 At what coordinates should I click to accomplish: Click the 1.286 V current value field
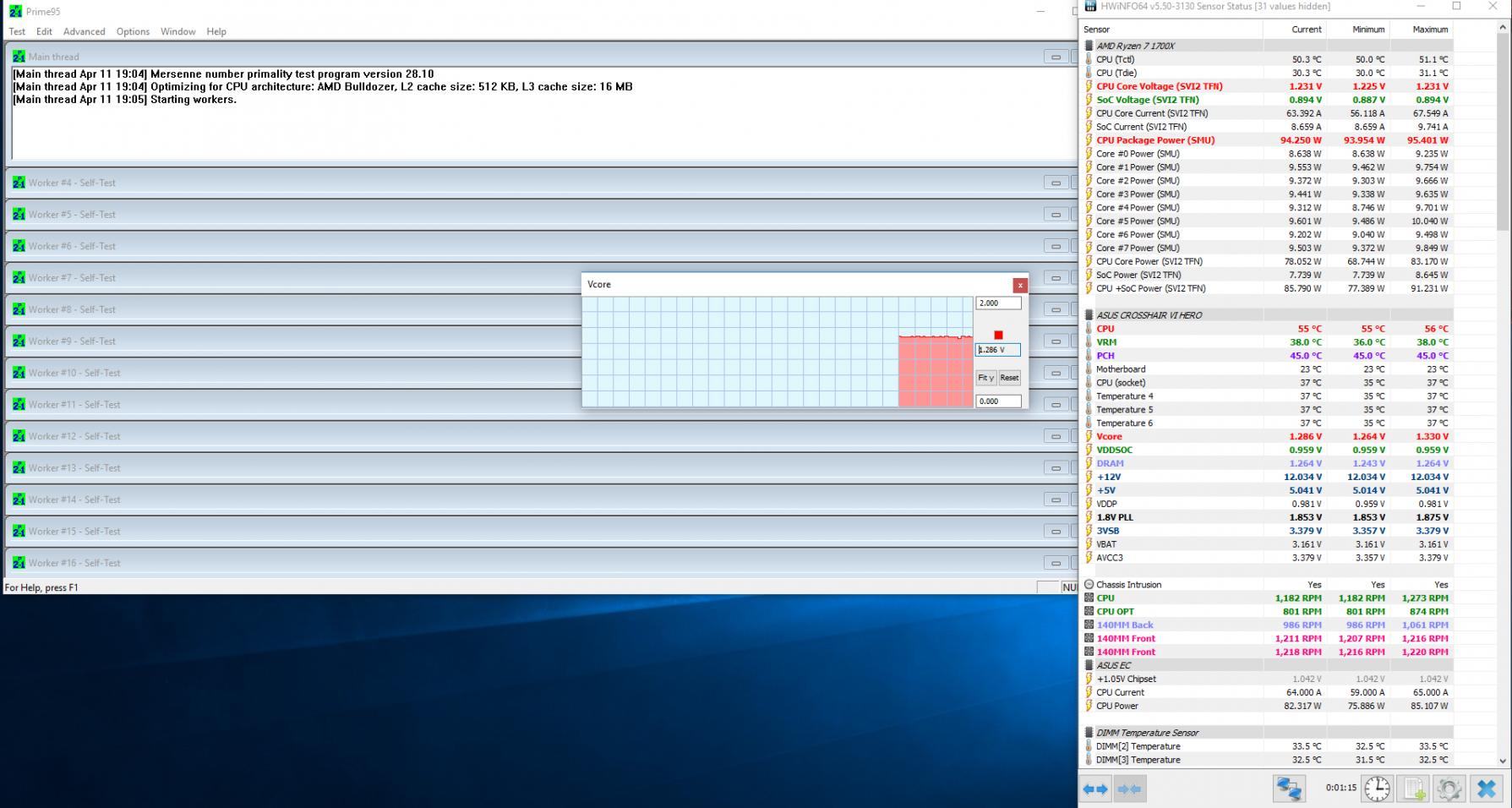pos(998,350)
